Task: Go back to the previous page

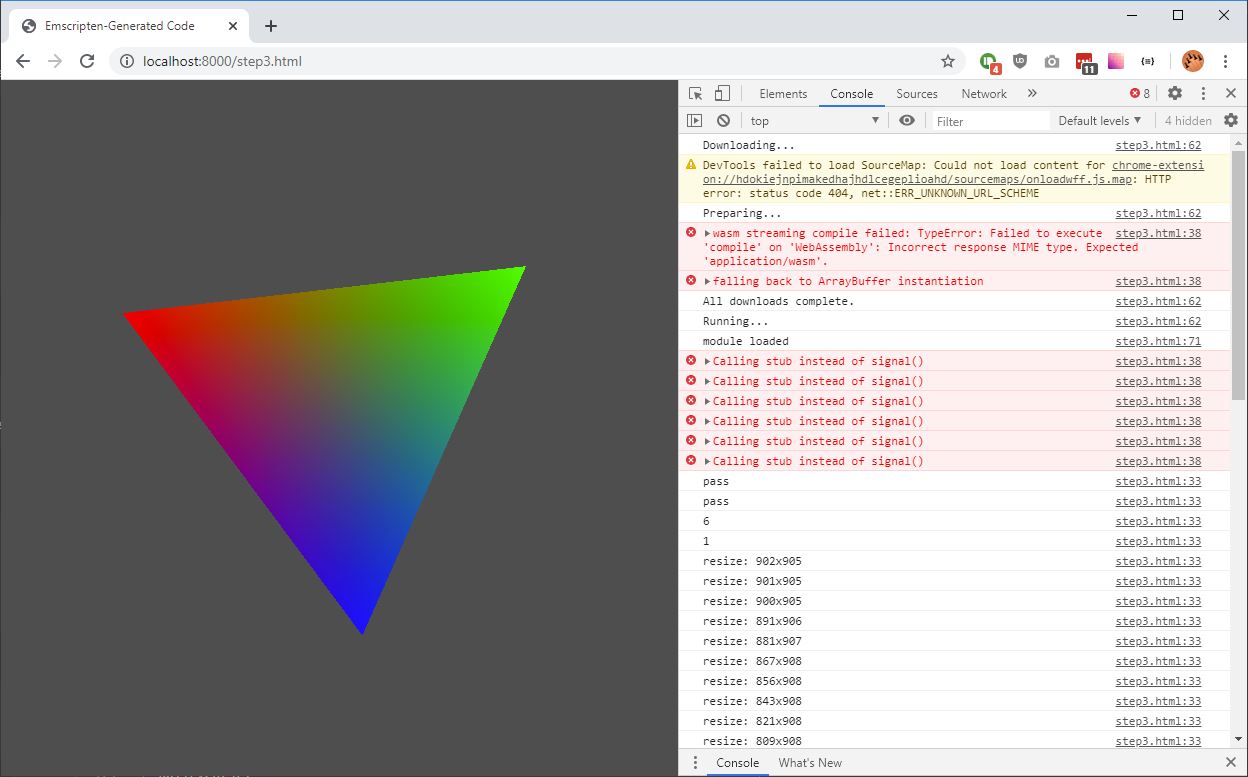Action: pos(23,61)
